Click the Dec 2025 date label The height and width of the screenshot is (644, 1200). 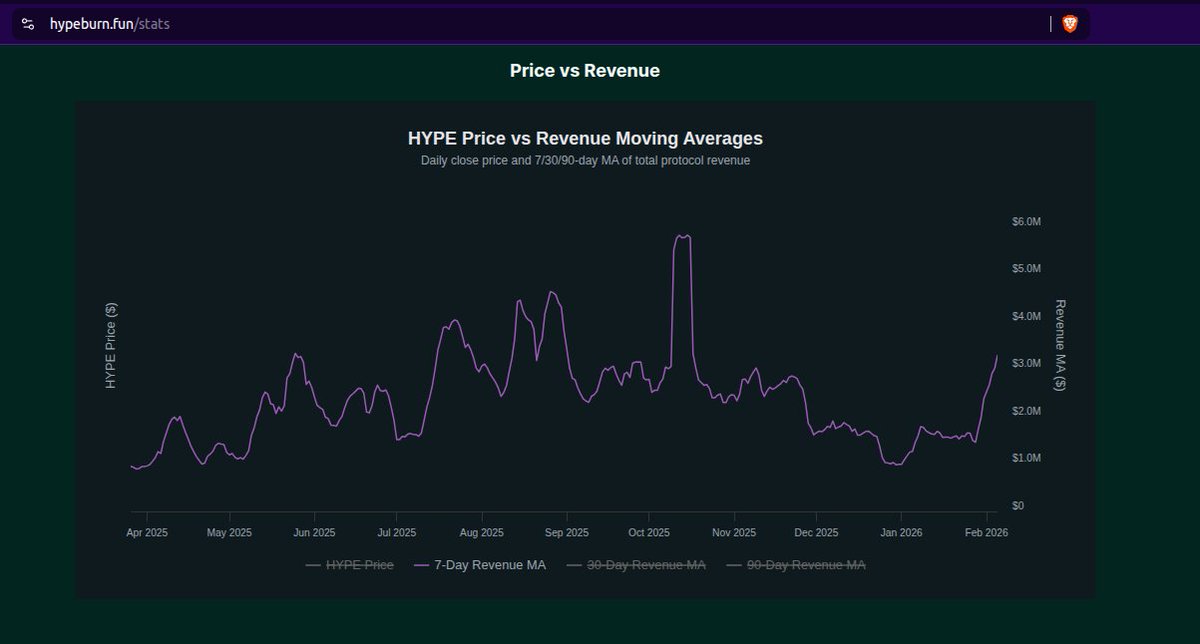[817, 532]
